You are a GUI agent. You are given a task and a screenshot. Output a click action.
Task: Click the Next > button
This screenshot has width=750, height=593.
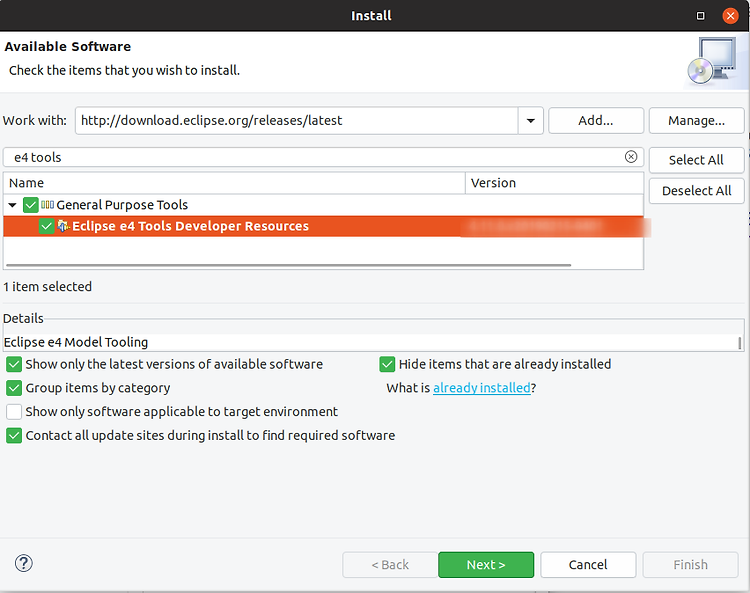click(x=486, y=565)
